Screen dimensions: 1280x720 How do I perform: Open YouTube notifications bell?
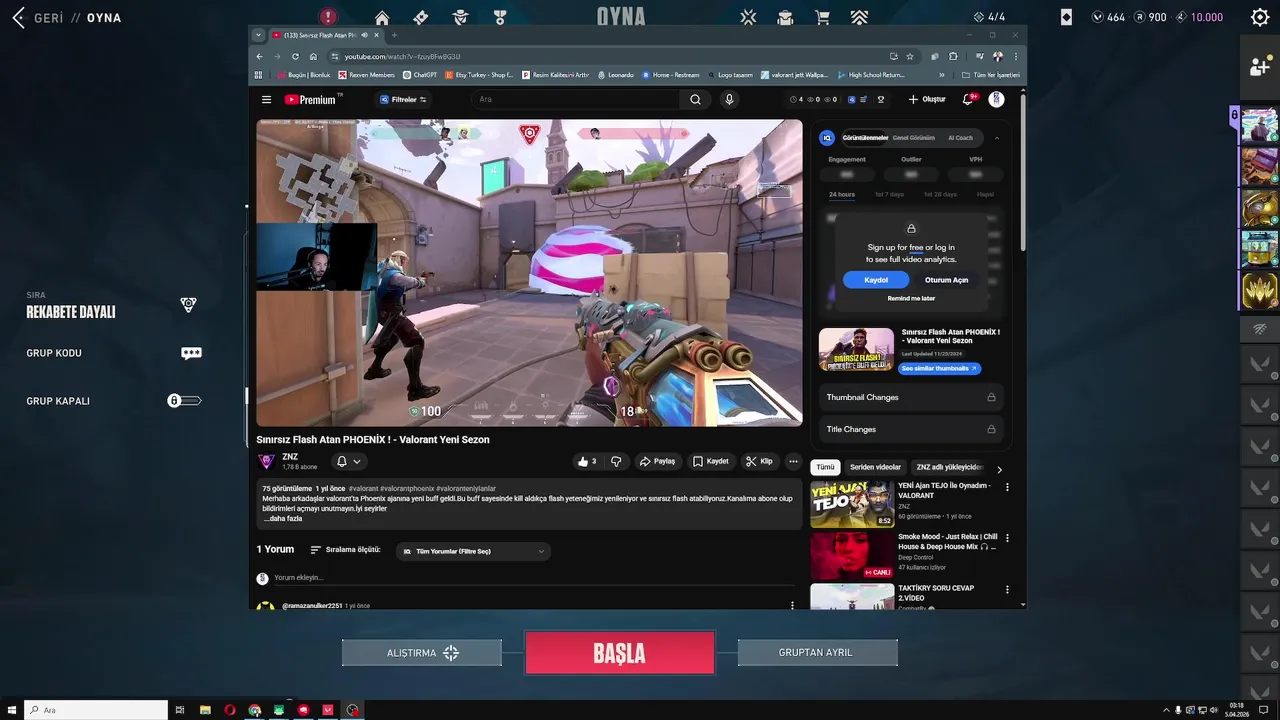(967, 99)
